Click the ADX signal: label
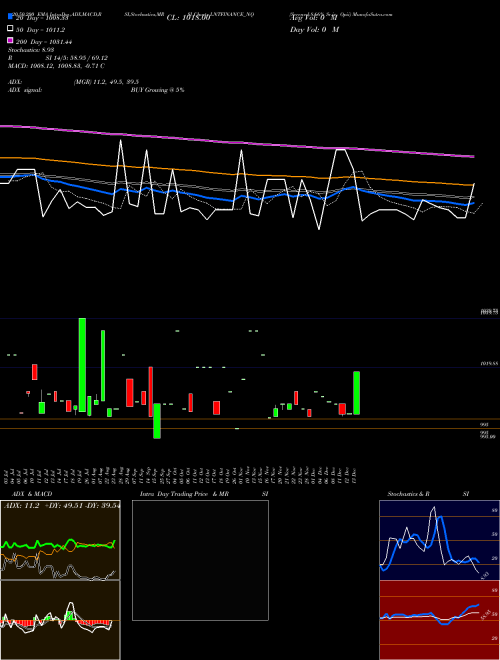Screen dimensions: 500x660 25,90
